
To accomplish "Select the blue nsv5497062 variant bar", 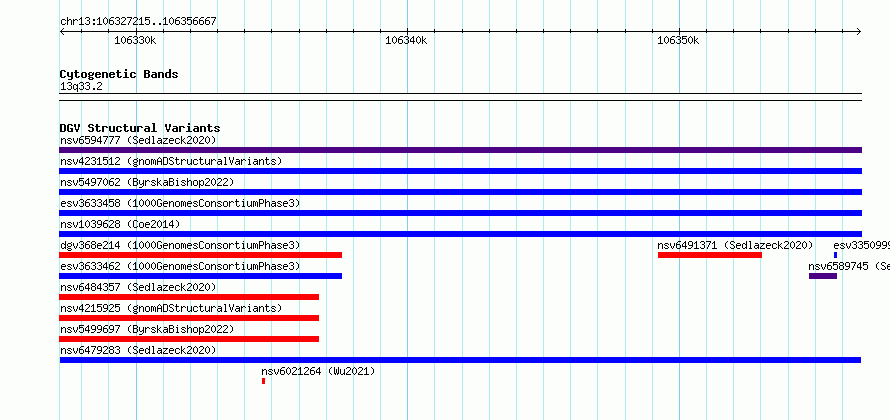I will [460, 192].
